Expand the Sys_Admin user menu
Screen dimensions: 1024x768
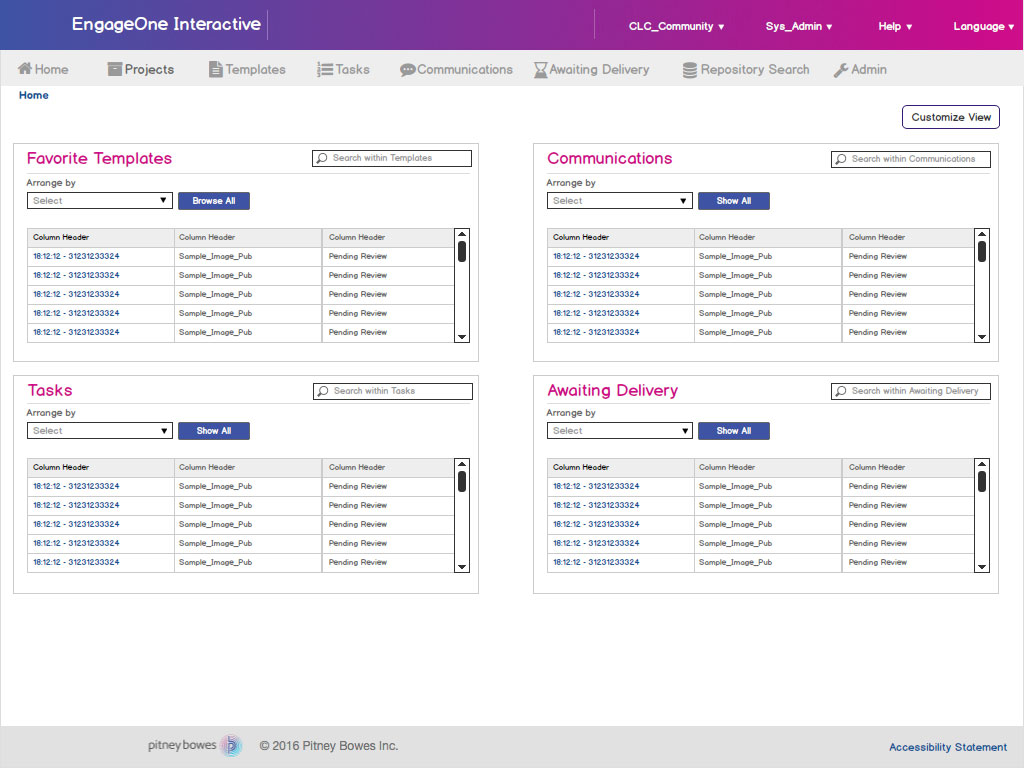coord(799,27)
